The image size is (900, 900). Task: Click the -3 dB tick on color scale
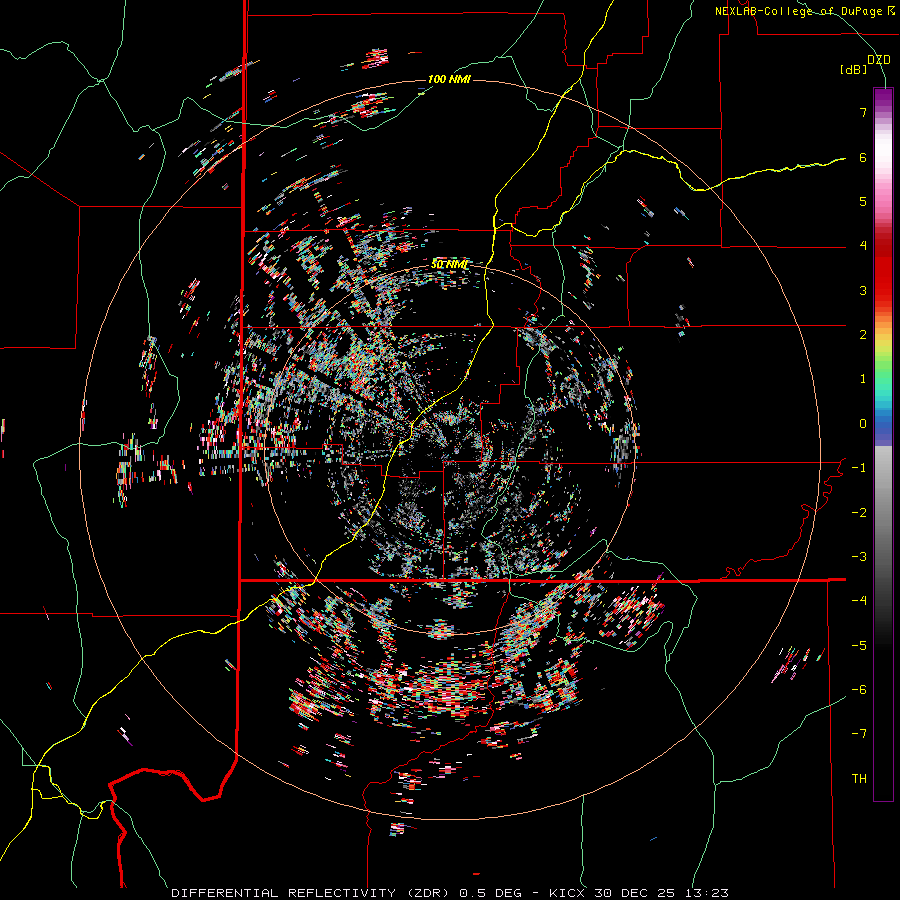click(859, 557)
